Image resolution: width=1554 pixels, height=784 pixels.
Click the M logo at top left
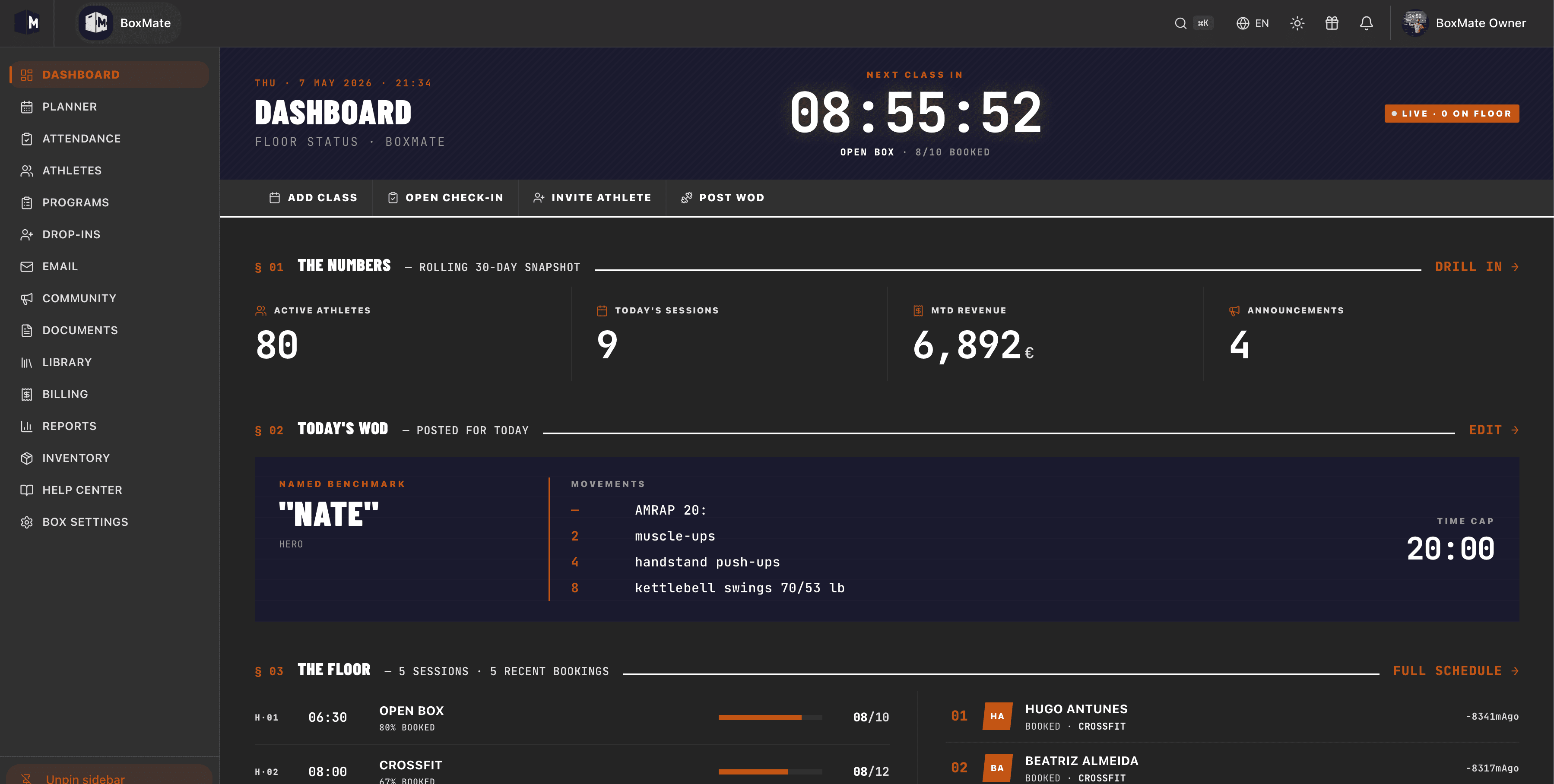pyautogui.click(x=27, y=23)
